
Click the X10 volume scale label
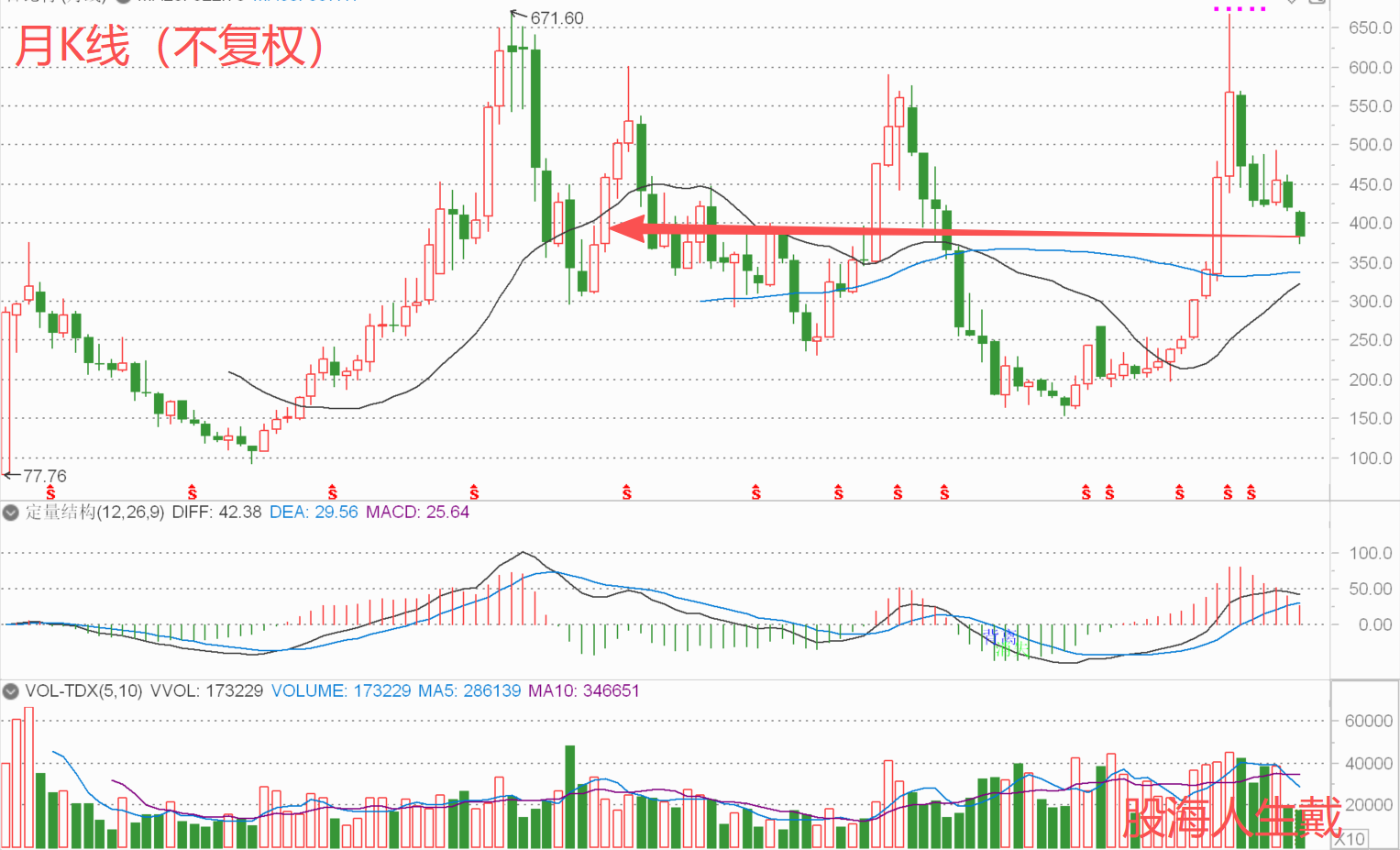[1350, 838]
